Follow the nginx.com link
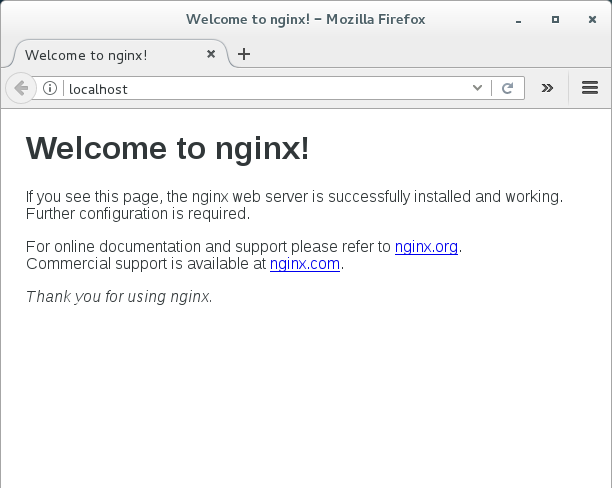 click(x=305, y=264)
